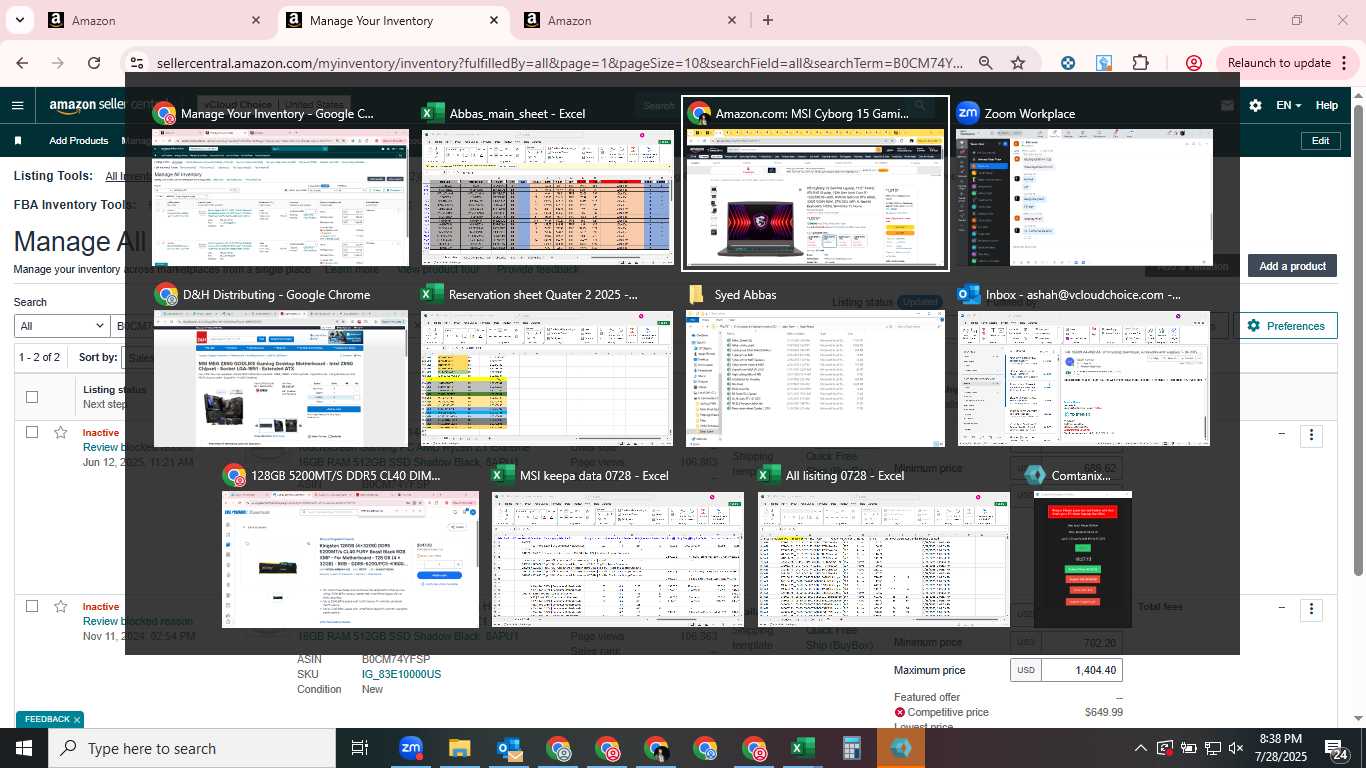Bookmark this page with the star icon
The image size is (1366, 768).
tap(1018, 63)
